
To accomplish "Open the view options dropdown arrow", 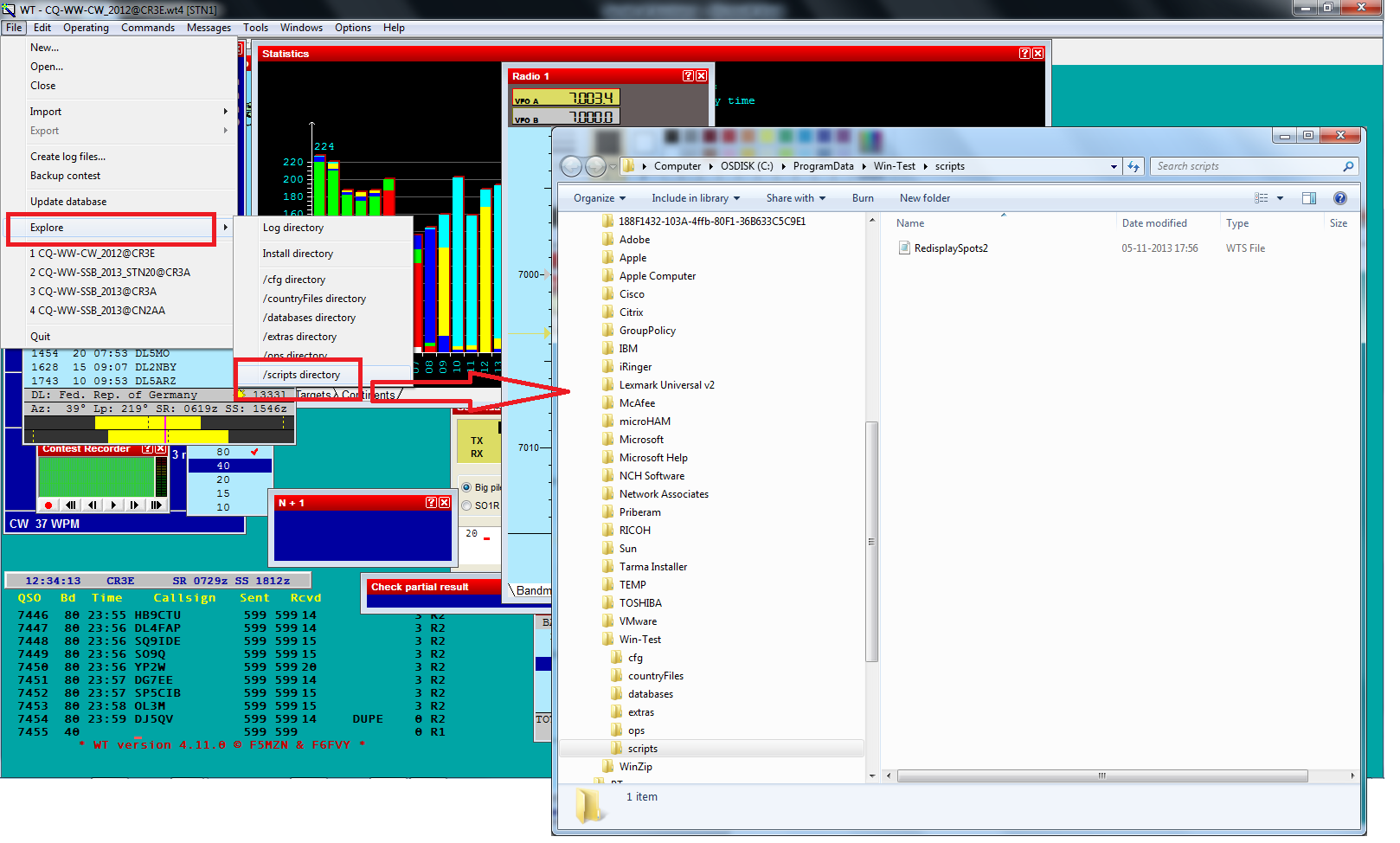I will click(x=1280, y=198).
